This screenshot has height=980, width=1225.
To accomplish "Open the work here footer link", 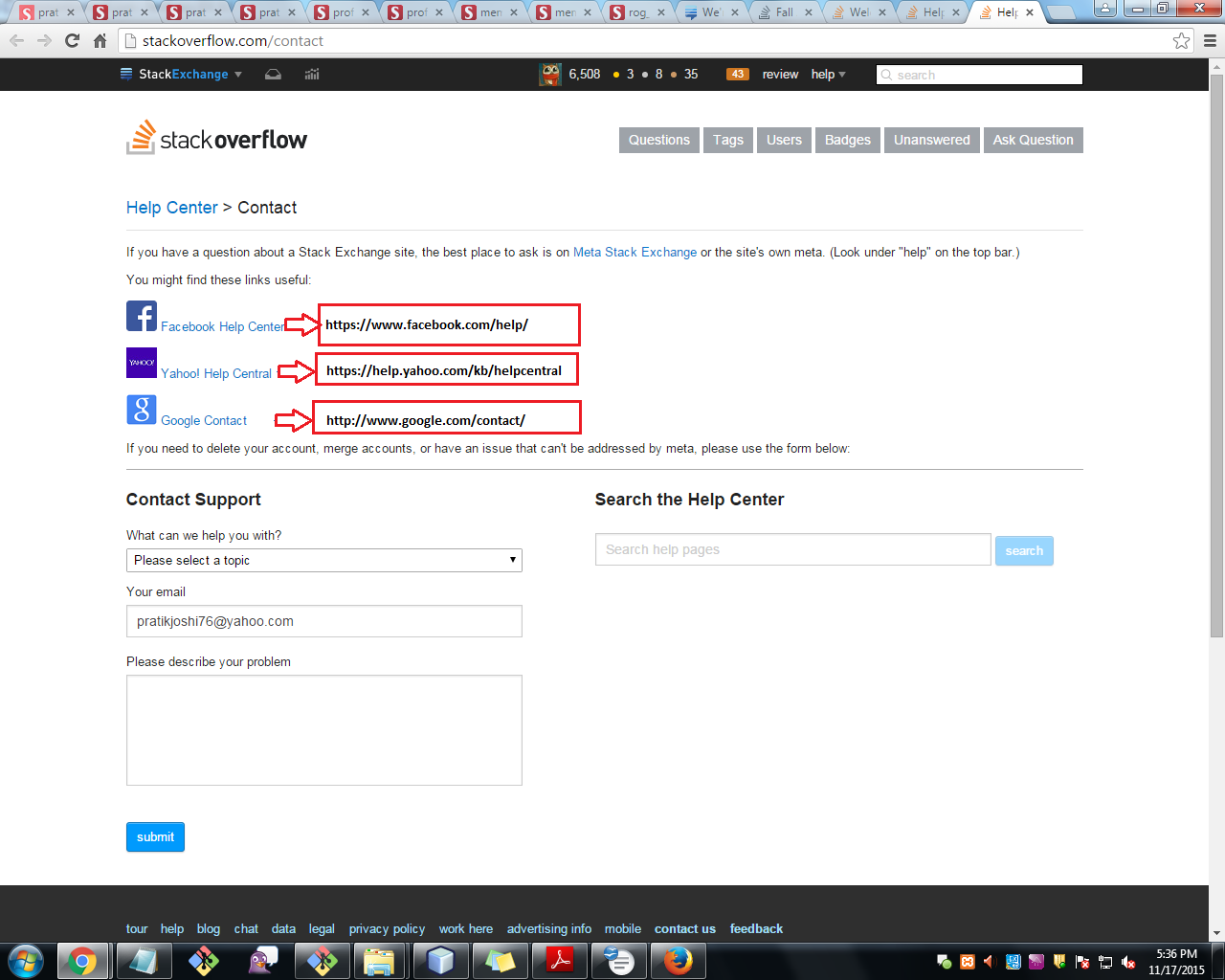I will tap(466, 928).
